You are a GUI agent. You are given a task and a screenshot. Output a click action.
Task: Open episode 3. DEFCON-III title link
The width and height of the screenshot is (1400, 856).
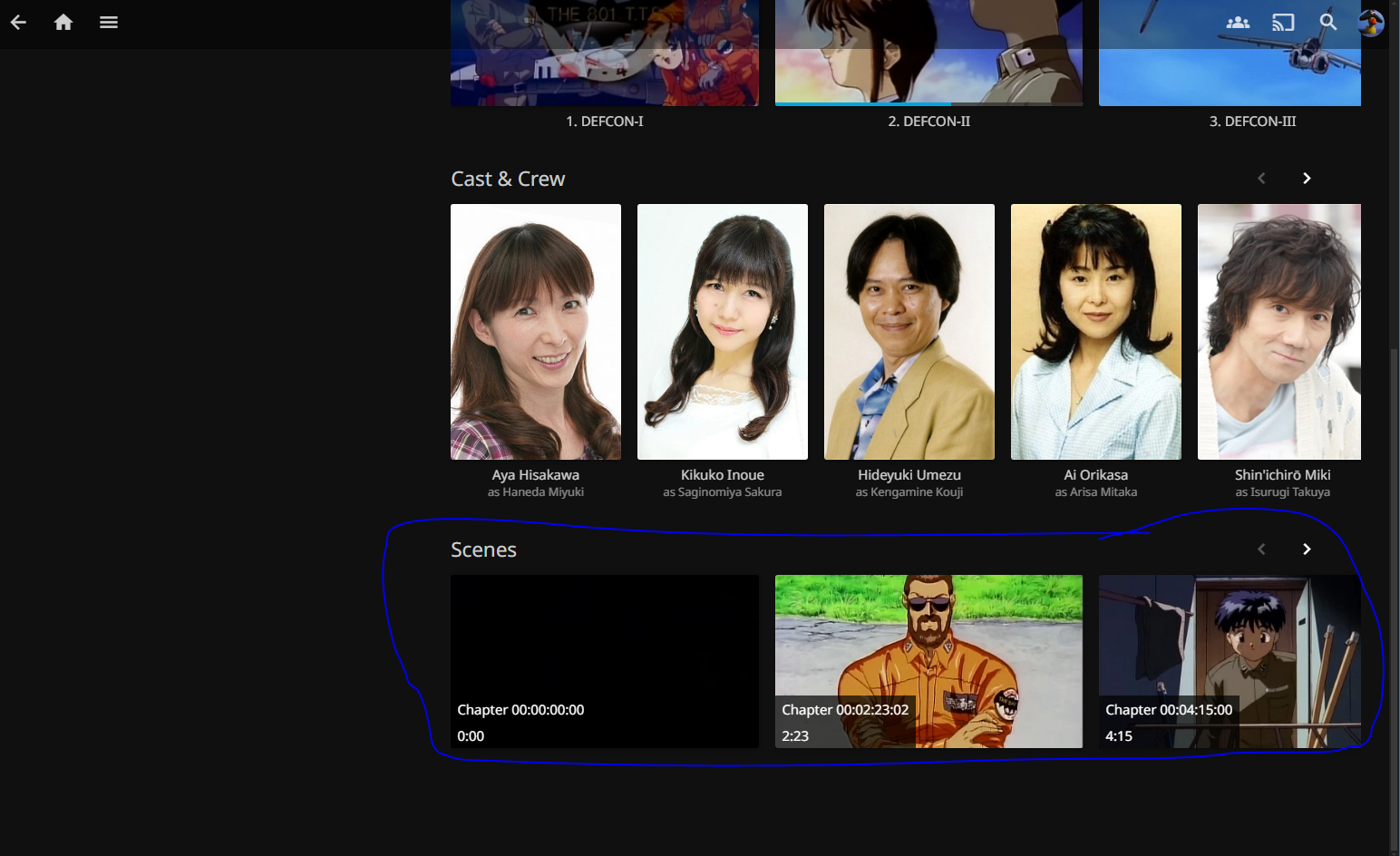point(1252,122)
